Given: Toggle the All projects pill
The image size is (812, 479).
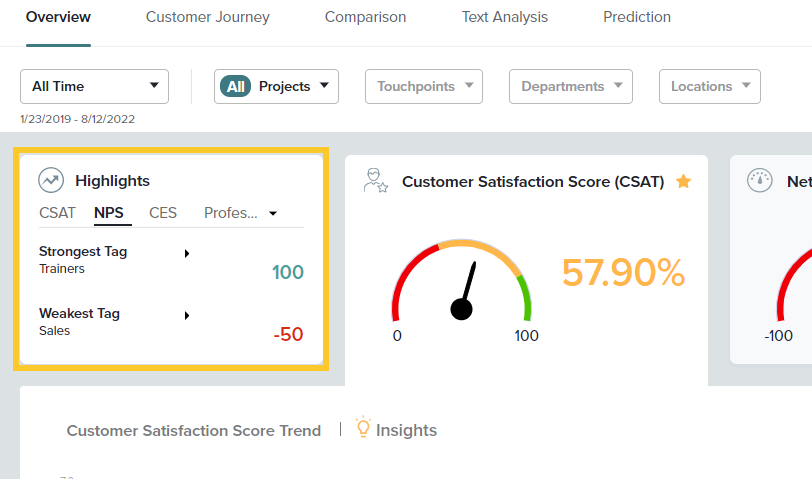Looking at the screenshot, I should (x=236, y=87).
